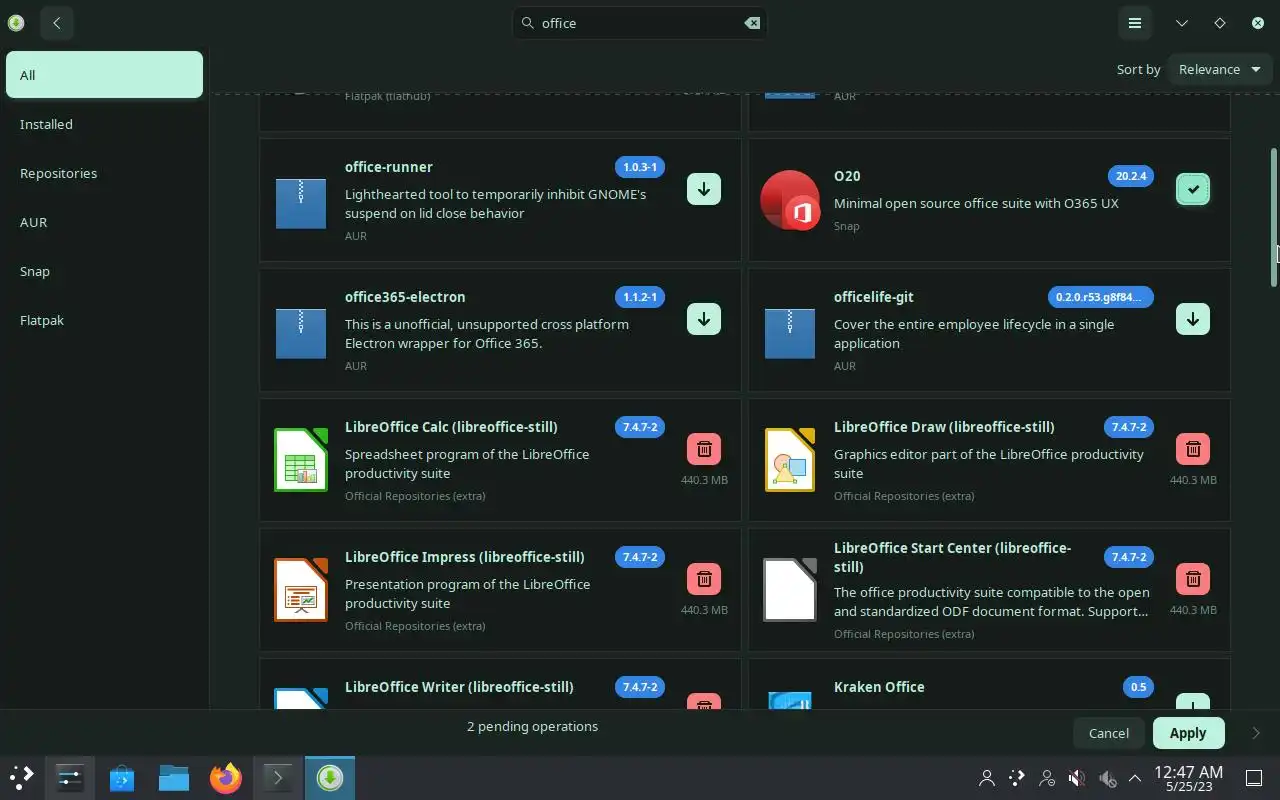This screenshot has width=1280, height=800.
Task: Open Kraken Office details
Action: coord(879,687)
